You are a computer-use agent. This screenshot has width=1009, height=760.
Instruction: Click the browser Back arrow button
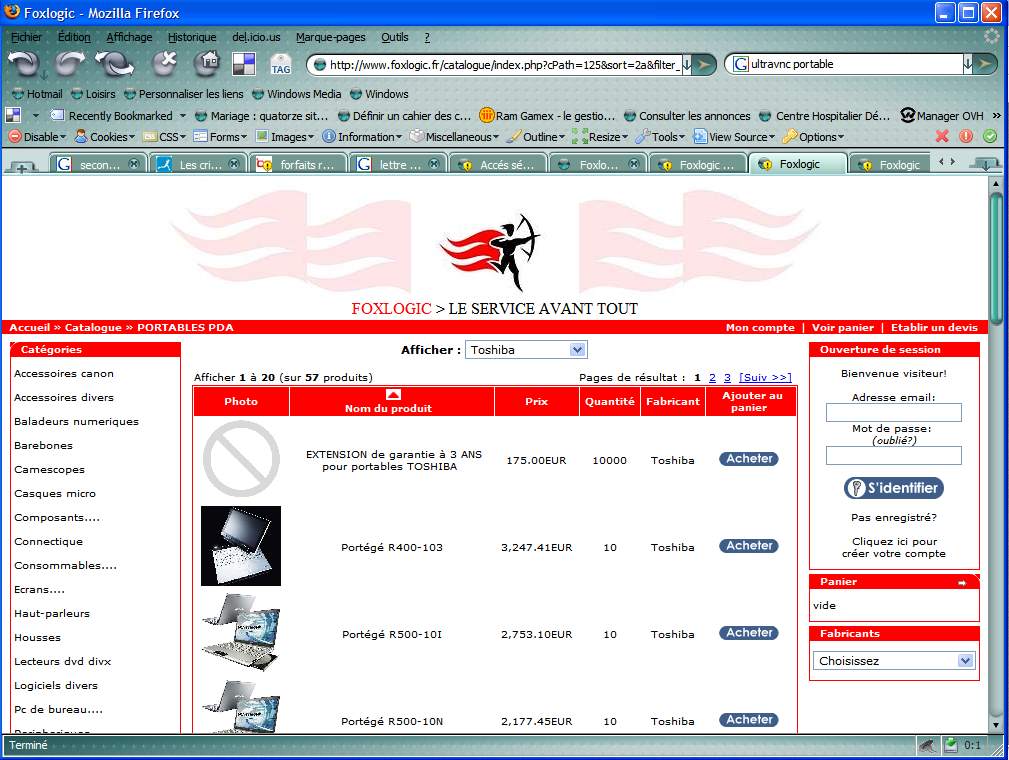(x=24, y=64)
